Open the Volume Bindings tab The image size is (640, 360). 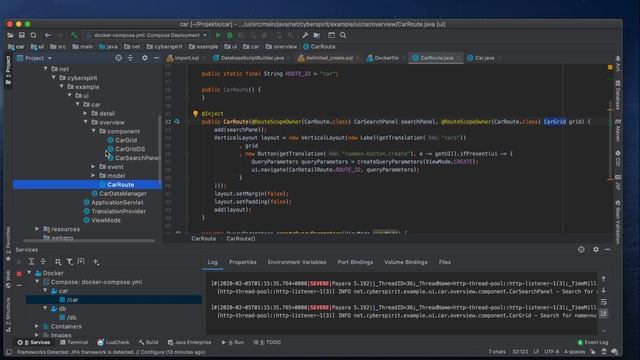pyautogui.click(x=406, y=262)
